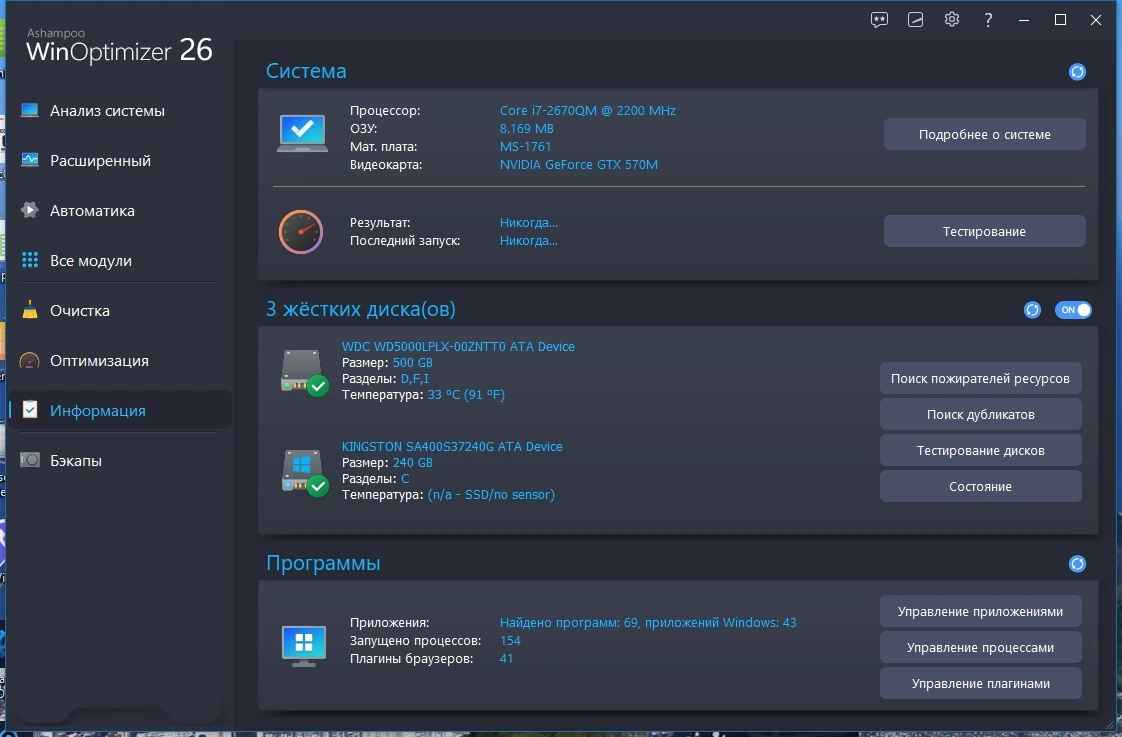This screenshot has width=1122, height=737.
Task: Click the Оптимизация gauge icon
Action: pos(29,361)
